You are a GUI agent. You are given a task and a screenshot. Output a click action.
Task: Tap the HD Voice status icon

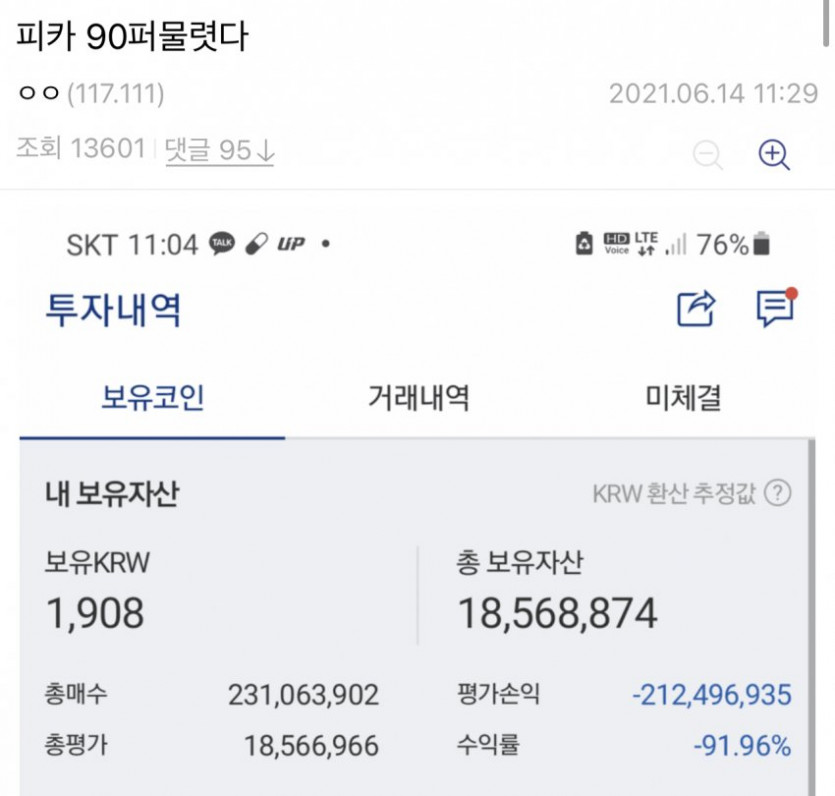(617, 244)
